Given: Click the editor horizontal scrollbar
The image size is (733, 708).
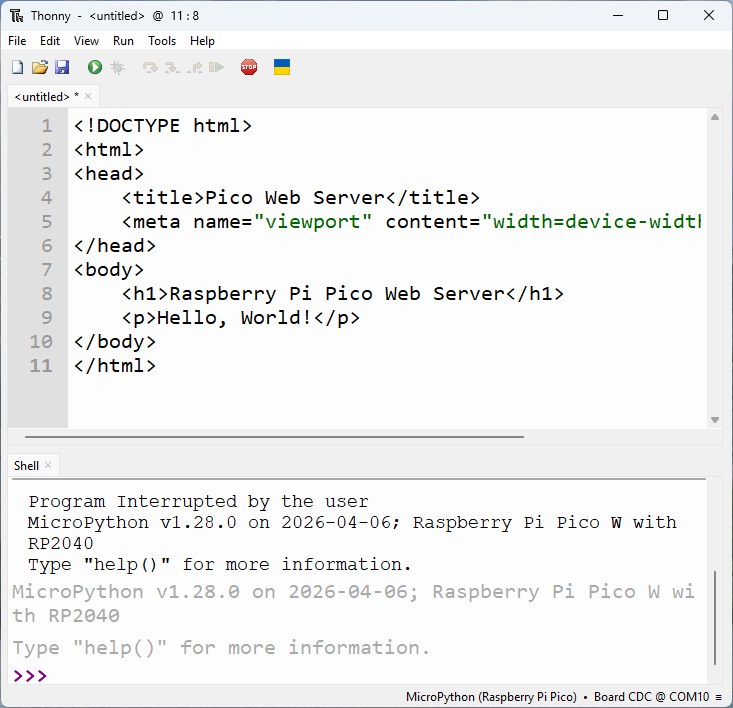Looking at the screenshot, I should click(x=274, y=436).
